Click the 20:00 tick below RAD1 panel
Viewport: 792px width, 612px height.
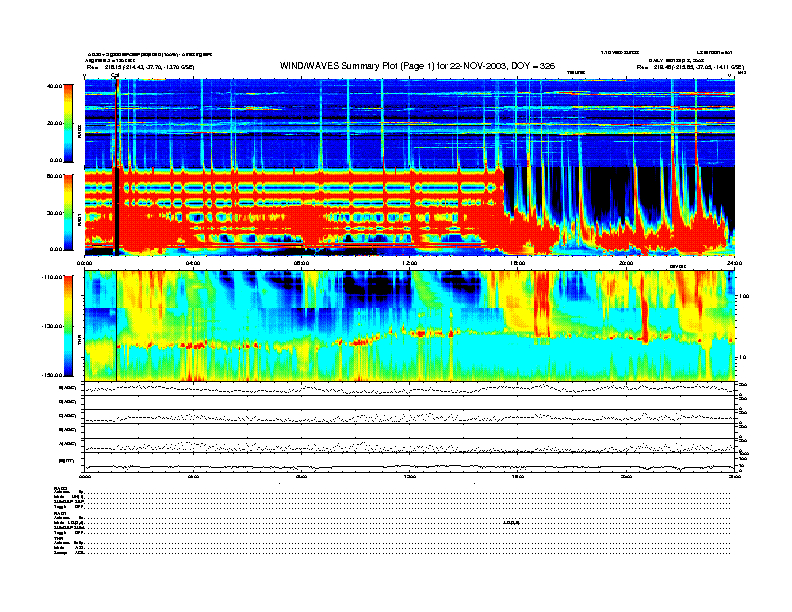point(626,263)
